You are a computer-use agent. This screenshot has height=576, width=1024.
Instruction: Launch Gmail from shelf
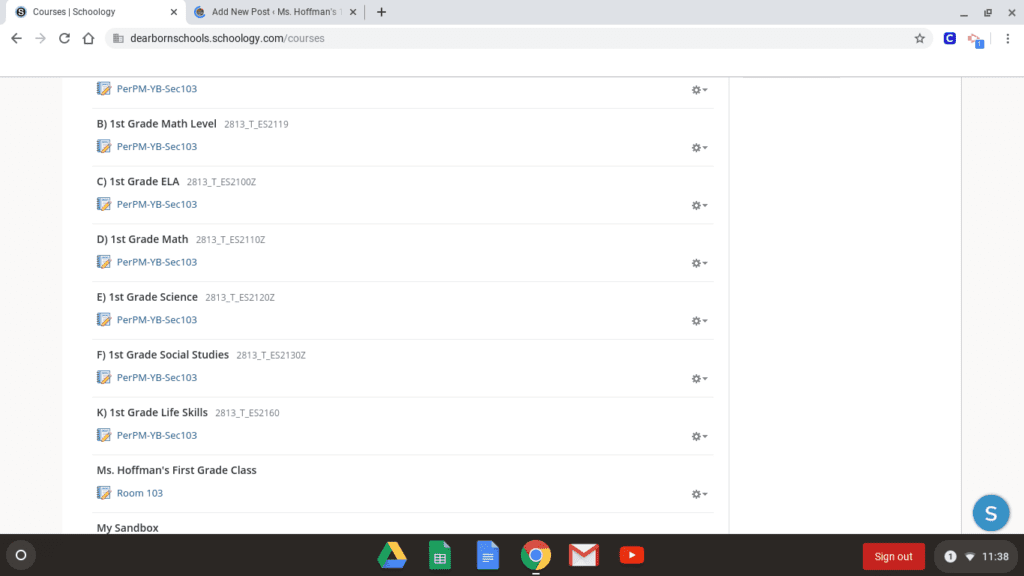(583, 555)
